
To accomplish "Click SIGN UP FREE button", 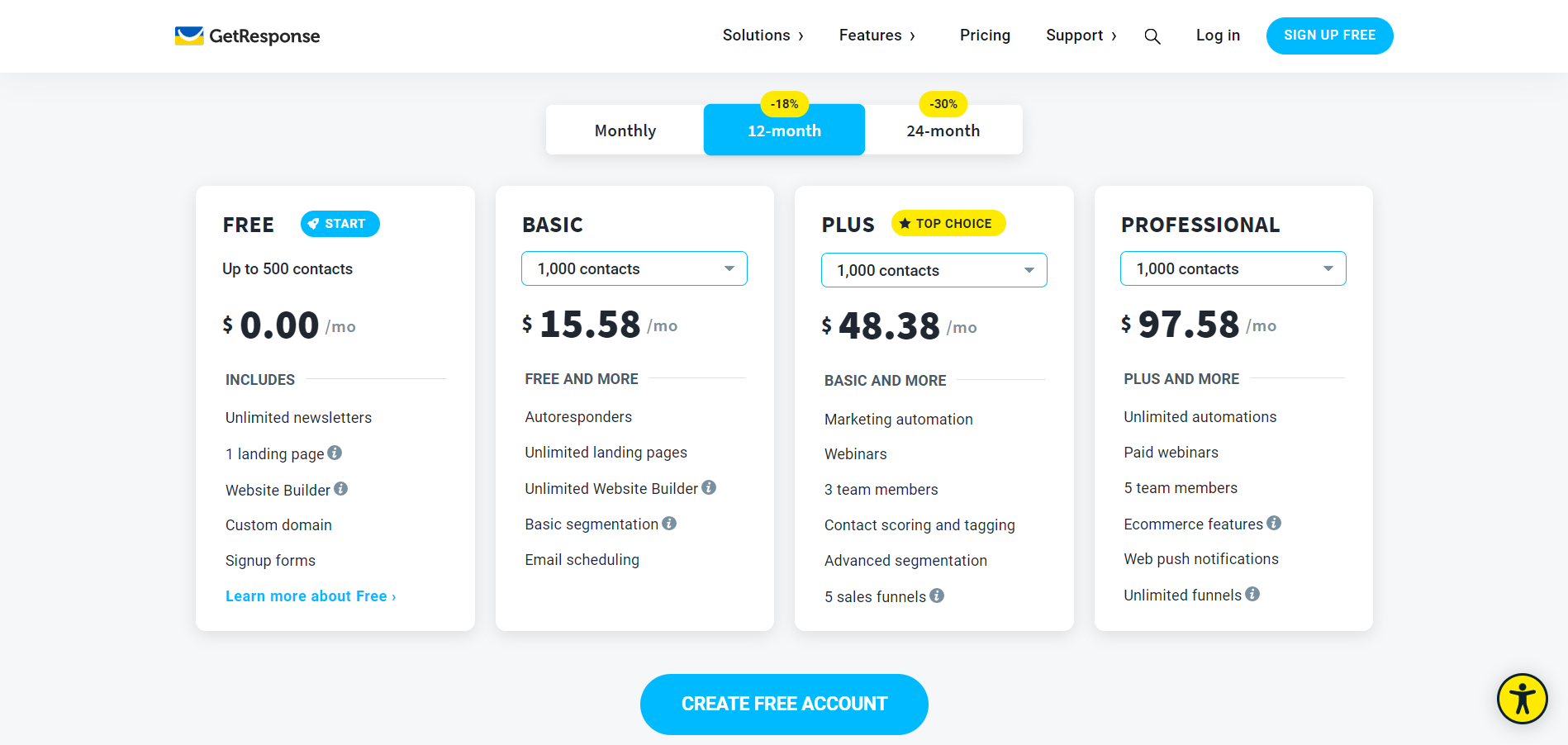I will pos(1329,36).
